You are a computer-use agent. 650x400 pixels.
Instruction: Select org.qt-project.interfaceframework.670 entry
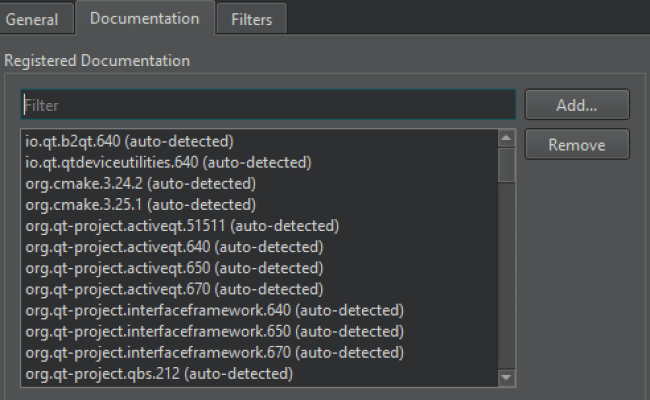(x=260, y=353)
